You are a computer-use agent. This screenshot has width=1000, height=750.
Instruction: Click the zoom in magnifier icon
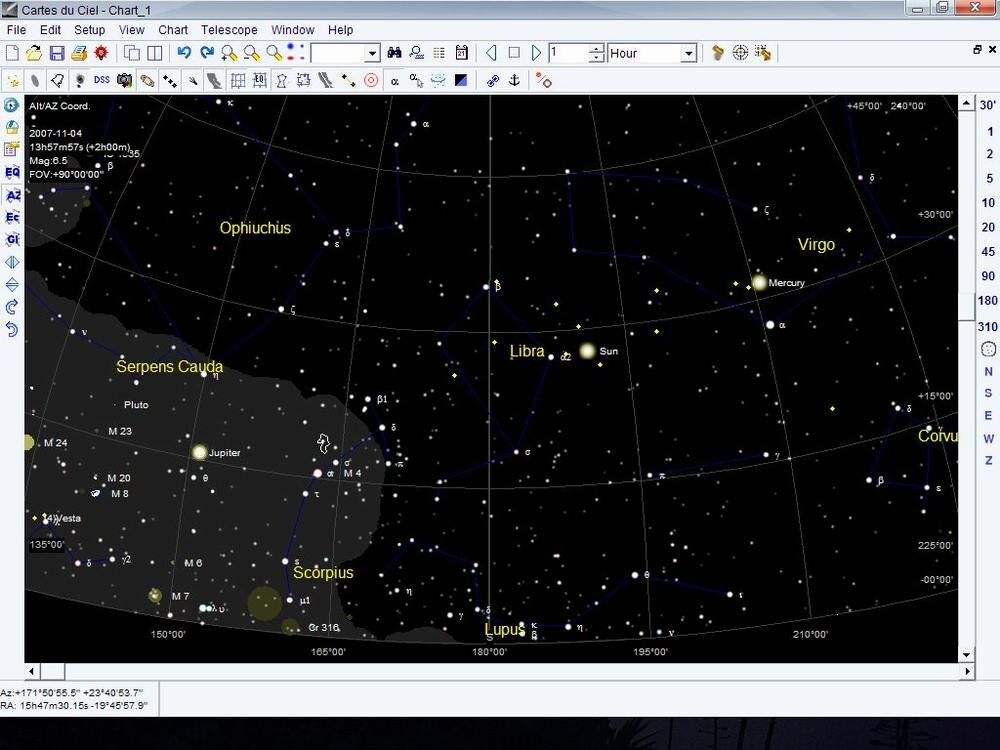pos(229,53)
